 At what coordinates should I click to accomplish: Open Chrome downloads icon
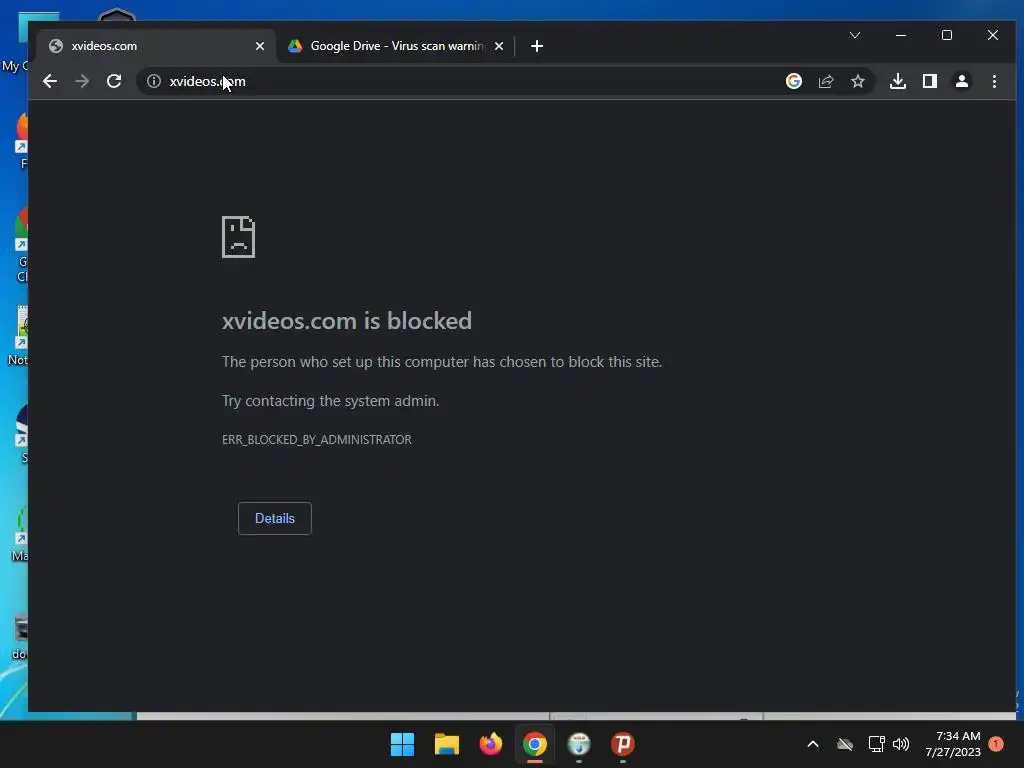pyautogui.click(x=898, y=82)
